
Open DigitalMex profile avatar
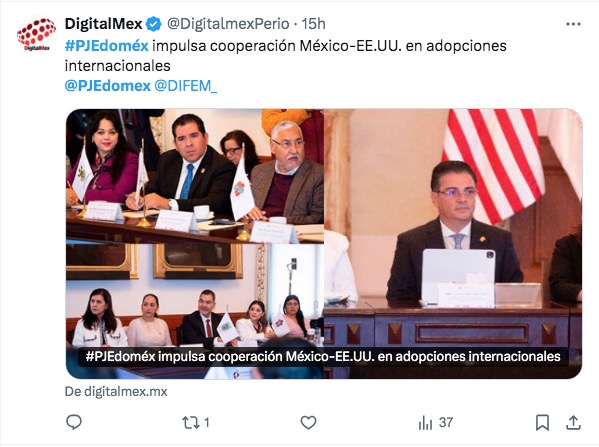(x=36, y=34)
